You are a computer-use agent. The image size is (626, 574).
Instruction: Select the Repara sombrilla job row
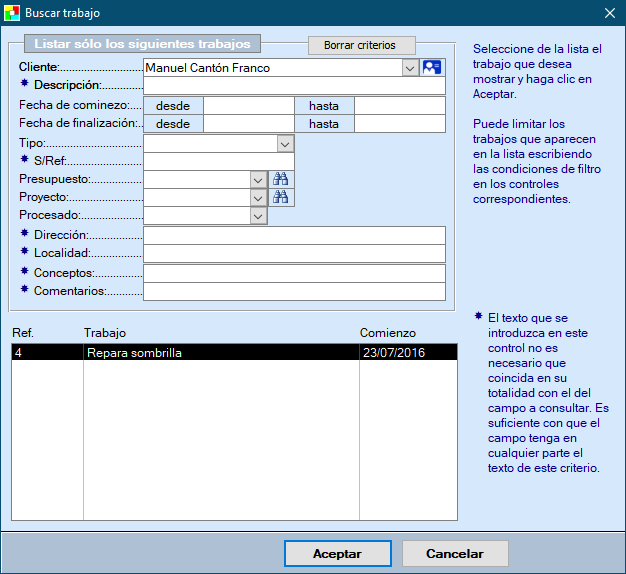[220, 353]
